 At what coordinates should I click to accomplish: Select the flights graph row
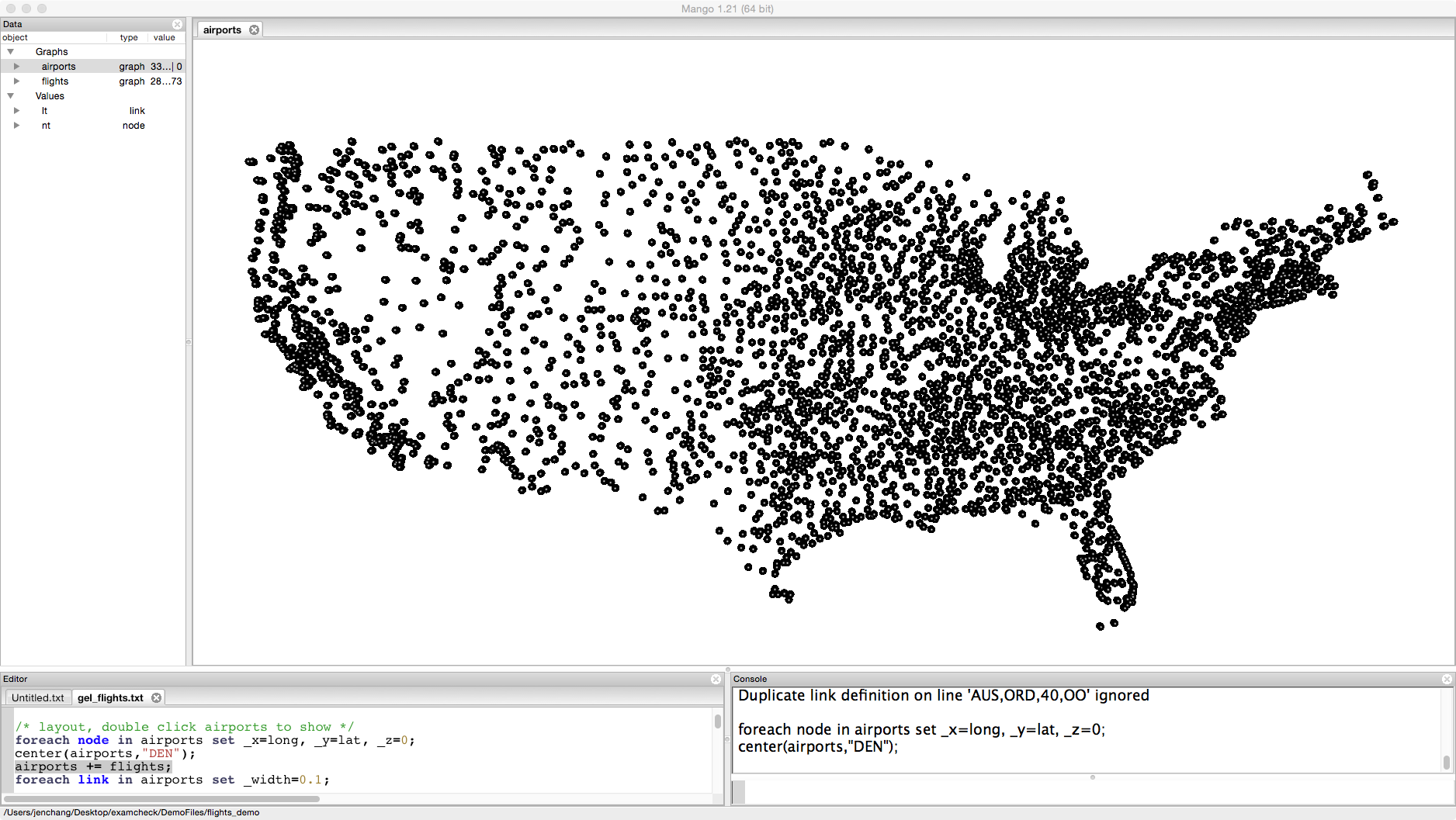55,81
